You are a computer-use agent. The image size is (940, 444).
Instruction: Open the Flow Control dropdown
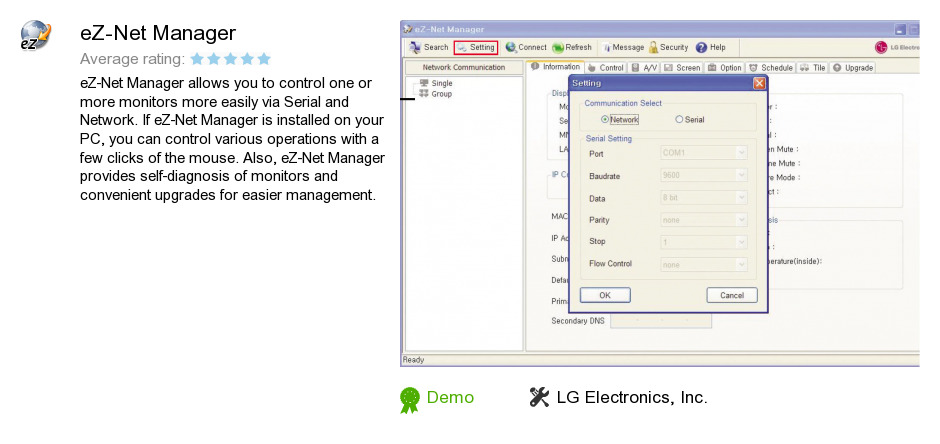tap(704, 264)
